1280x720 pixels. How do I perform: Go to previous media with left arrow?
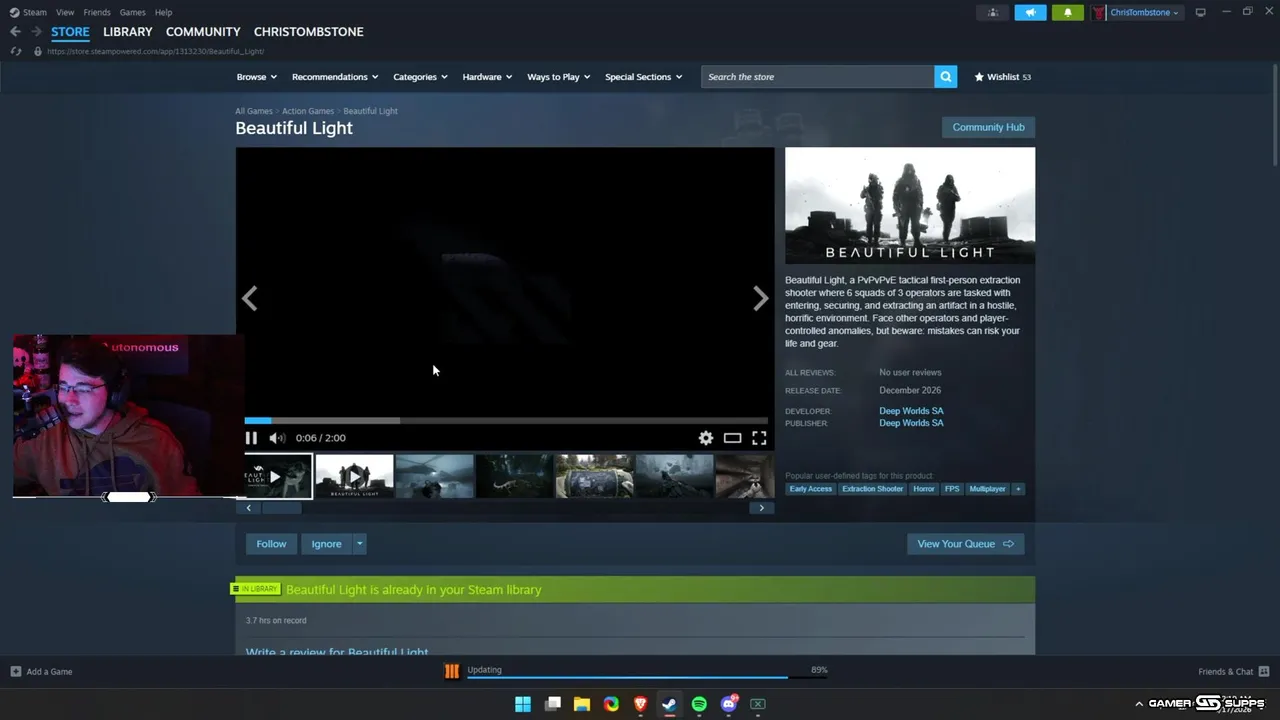[250, 298]
